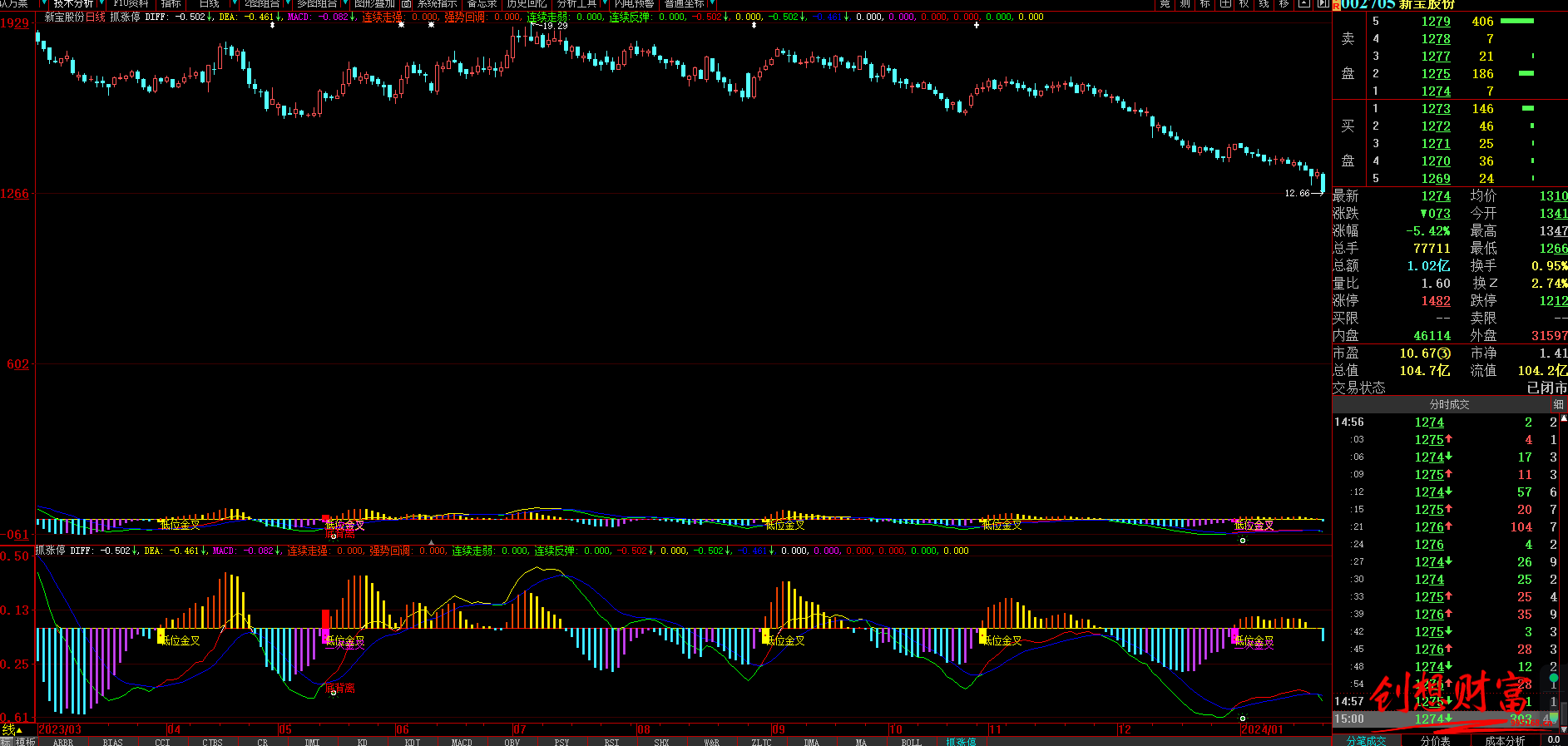Click the upward-triangle box icon in top toolbar
1568x746 pixels.
[1304, 4]
